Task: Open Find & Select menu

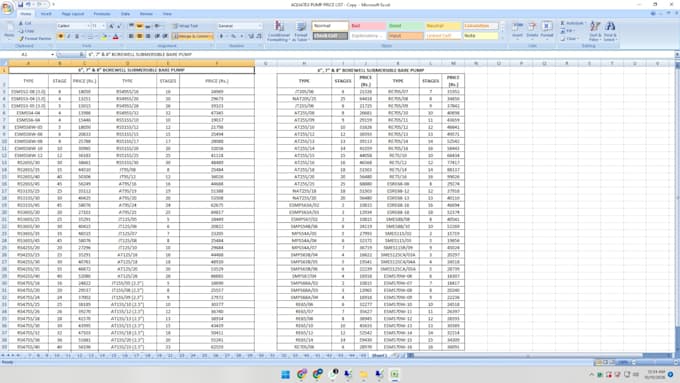Action: 610,31
